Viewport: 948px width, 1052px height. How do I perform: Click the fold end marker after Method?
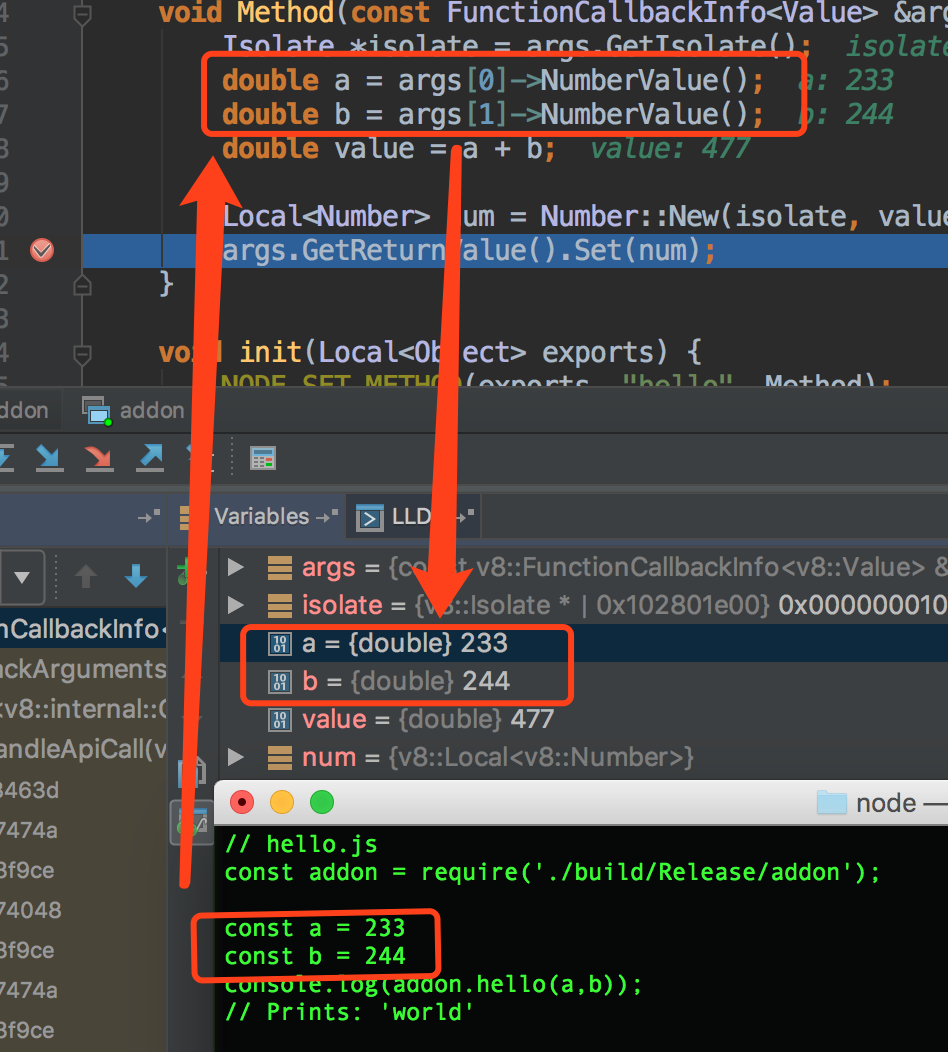82,286
